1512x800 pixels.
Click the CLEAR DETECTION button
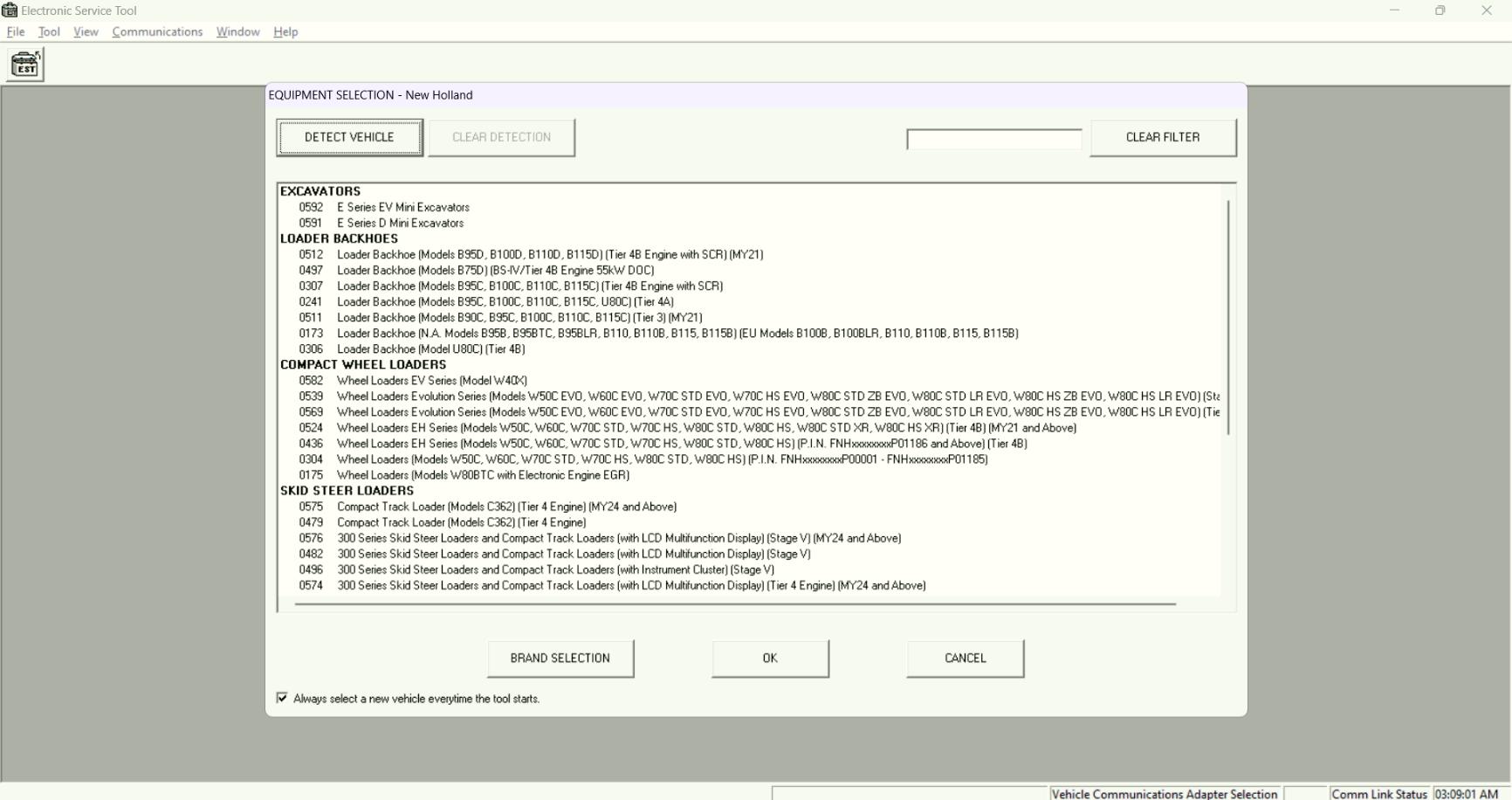pyautogui.click(x=501, y=137)
